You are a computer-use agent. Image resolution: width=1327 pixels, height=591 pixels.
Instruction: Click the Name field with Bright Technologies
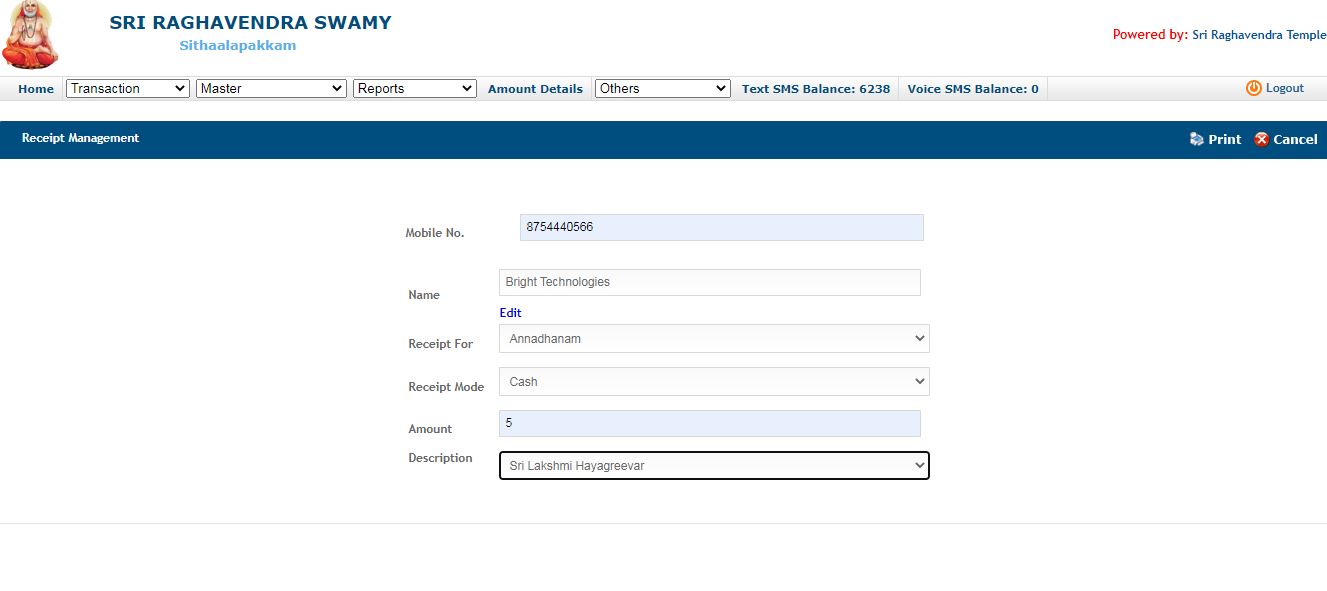[x=709, y=282]
